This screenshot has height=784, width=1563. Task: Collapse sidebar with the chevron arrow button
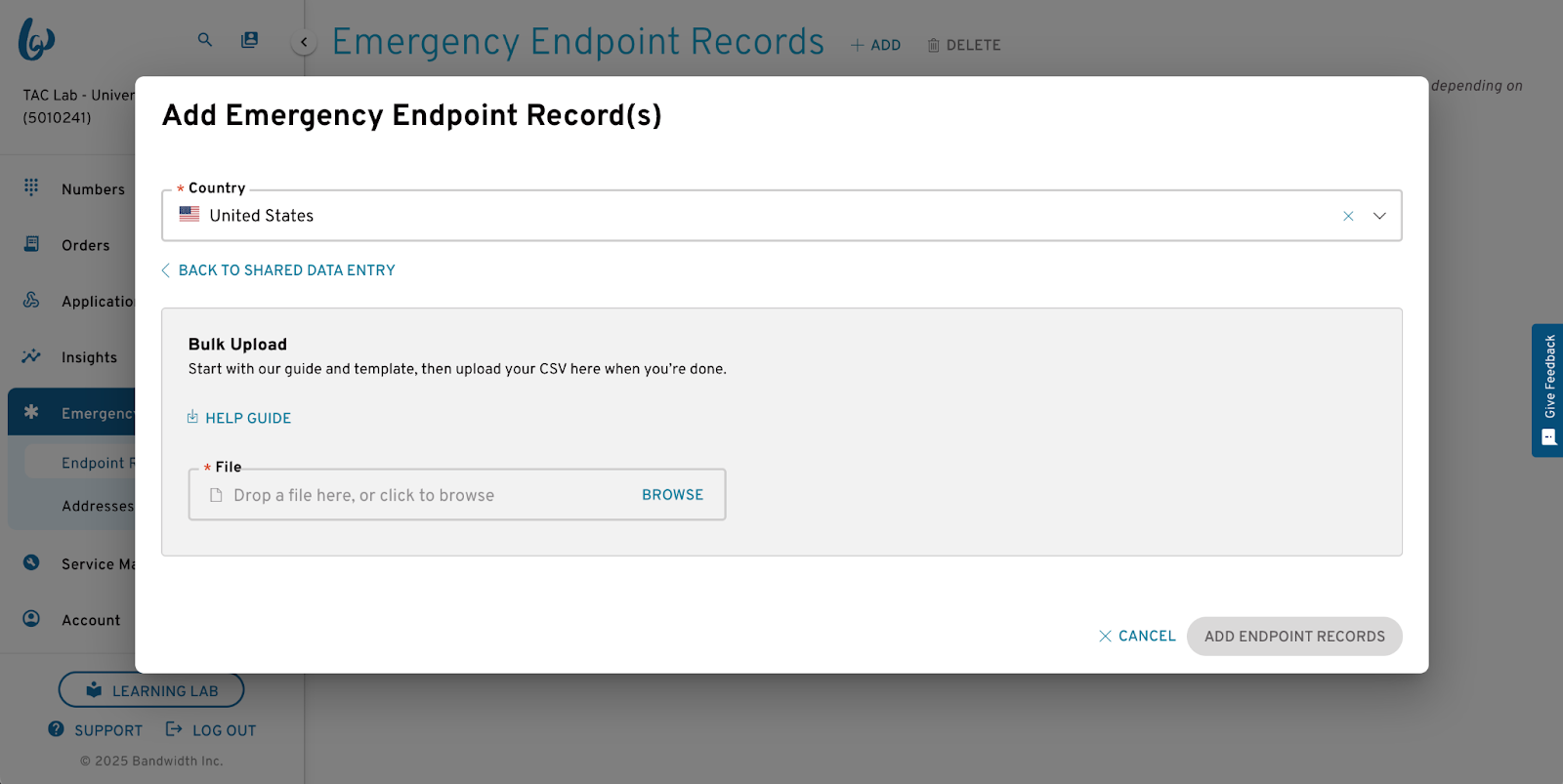[304, 42]
